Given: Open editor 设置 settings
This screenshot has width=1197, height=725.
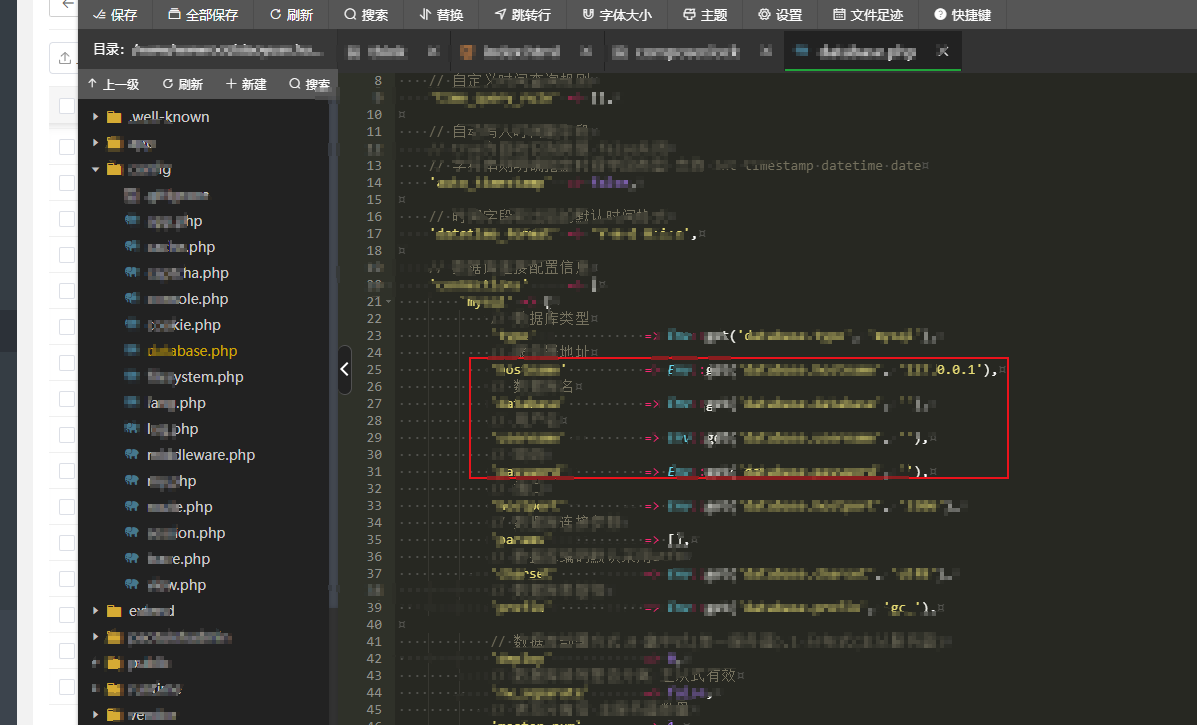Looking at the screenshot, I should [x=780, y=15].
